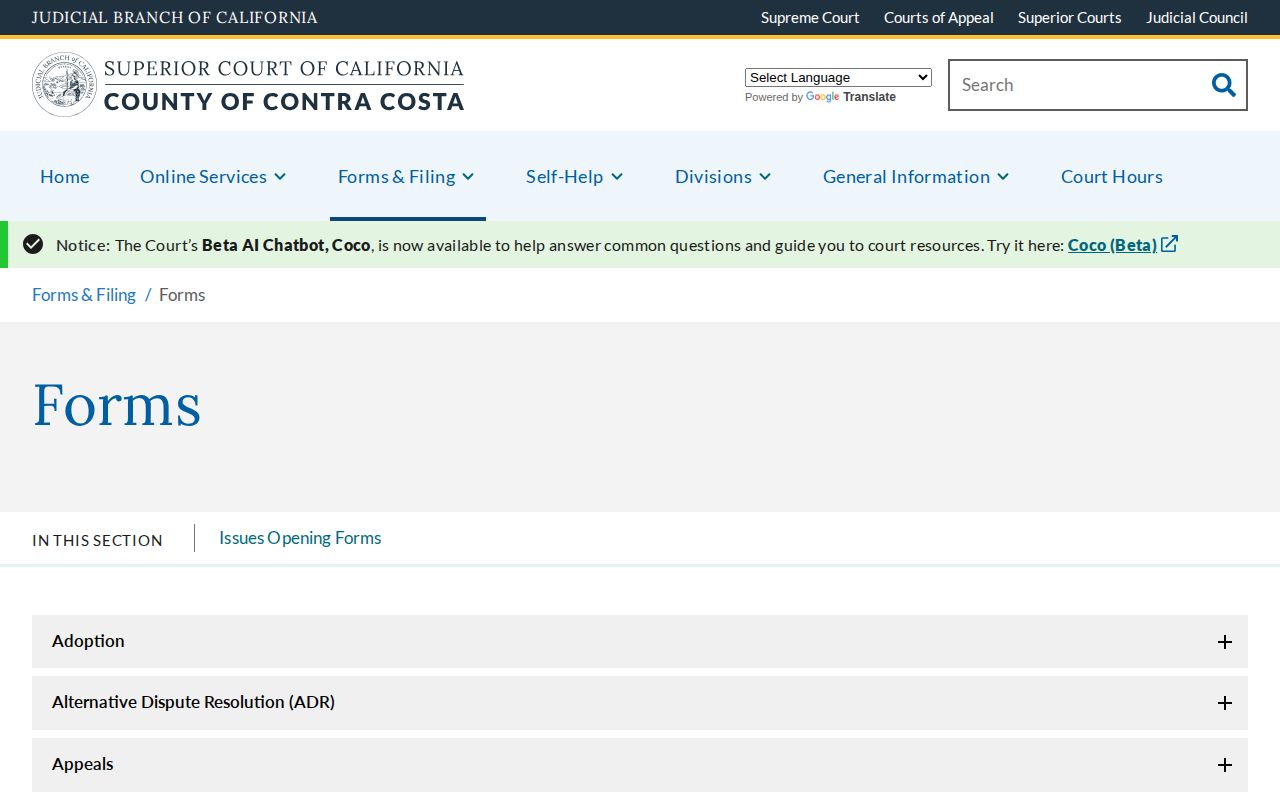Click the search magnifier icon
The width and height of the screenshot is (1280, 800).
pos(1223,85)
